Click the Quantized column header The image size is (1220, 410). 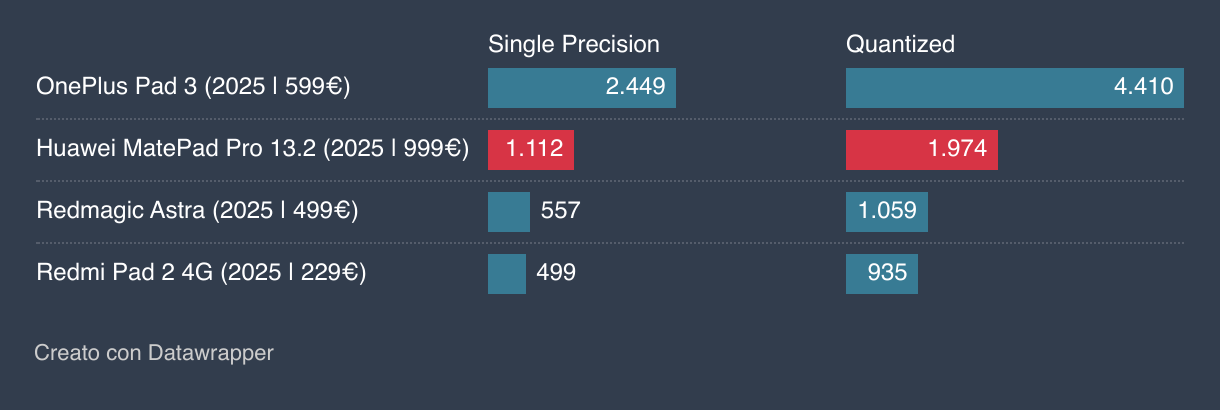pyautogui.click(x=900, y=44)
